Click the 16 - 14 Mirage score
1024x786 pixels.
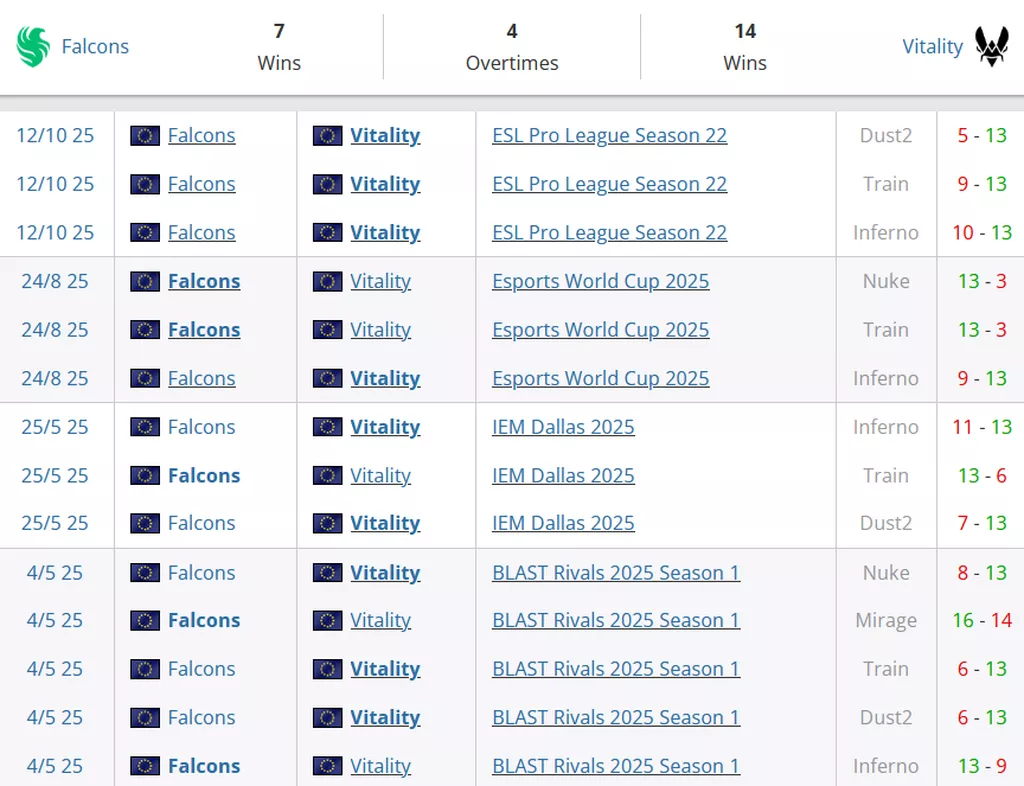(981, 621)
